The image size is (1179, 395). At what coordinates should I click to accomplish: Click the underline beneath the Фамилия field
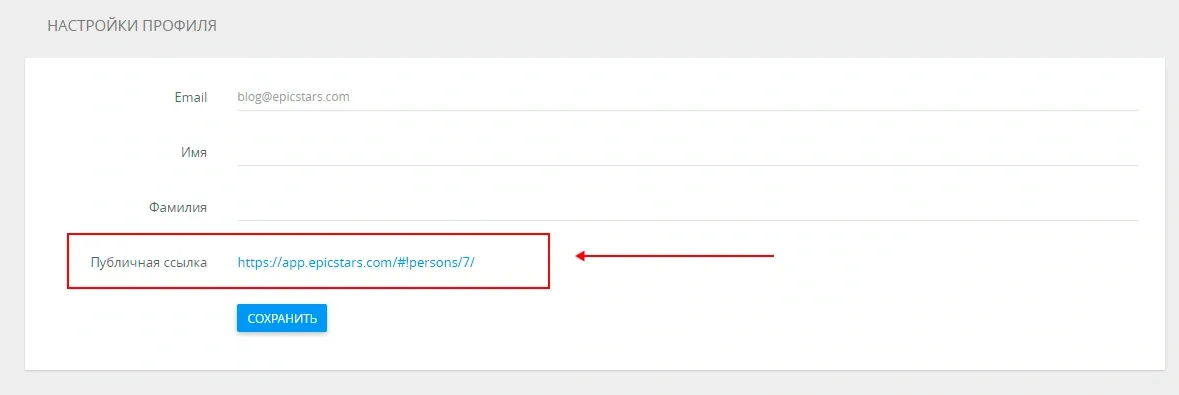pyautogui.click(x=687, y=220)
